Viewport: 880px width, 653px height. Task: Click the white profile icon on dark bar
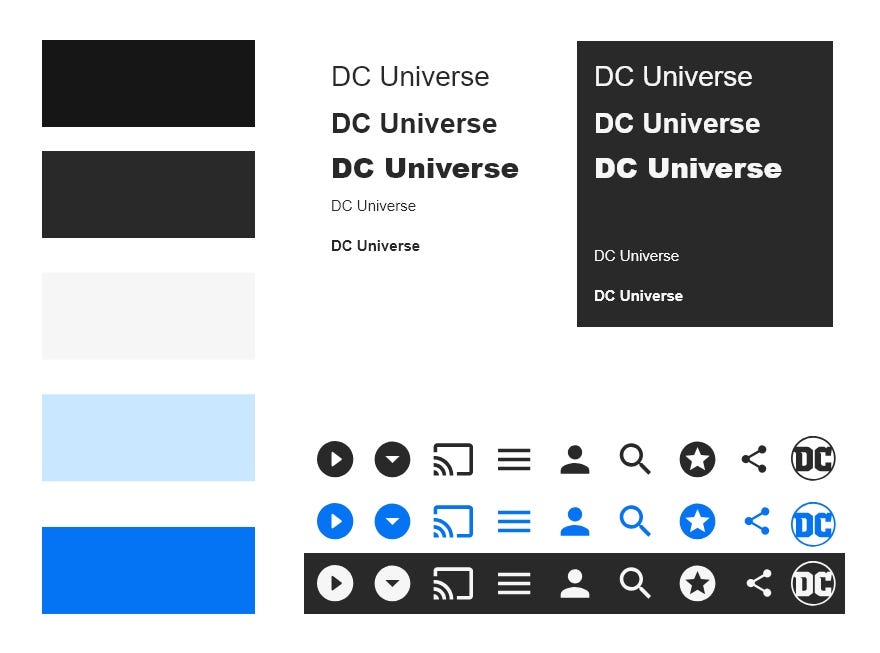(x=575, y=584)
